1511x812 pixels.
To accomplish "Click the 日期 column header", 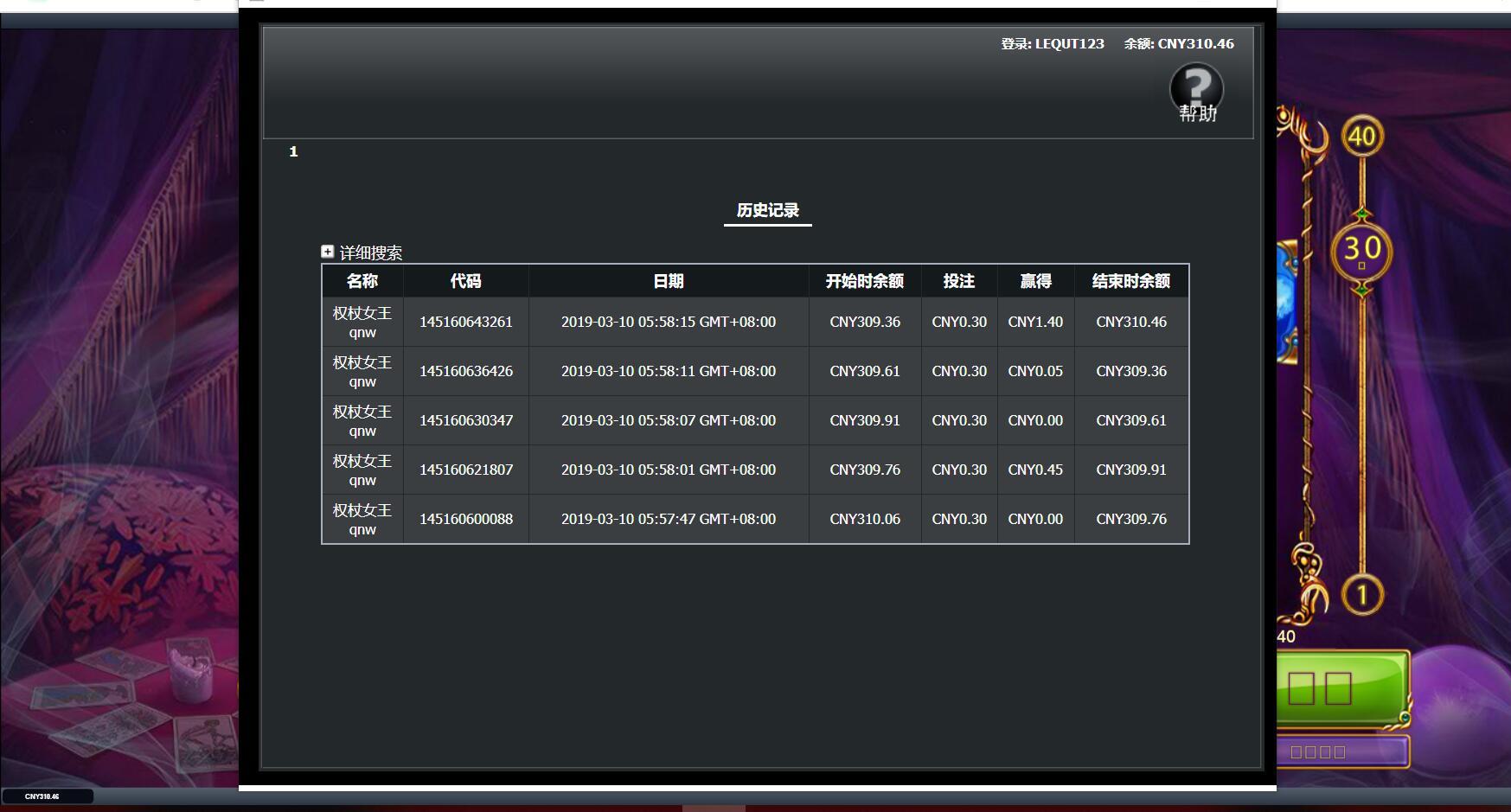I will [669, 281].
